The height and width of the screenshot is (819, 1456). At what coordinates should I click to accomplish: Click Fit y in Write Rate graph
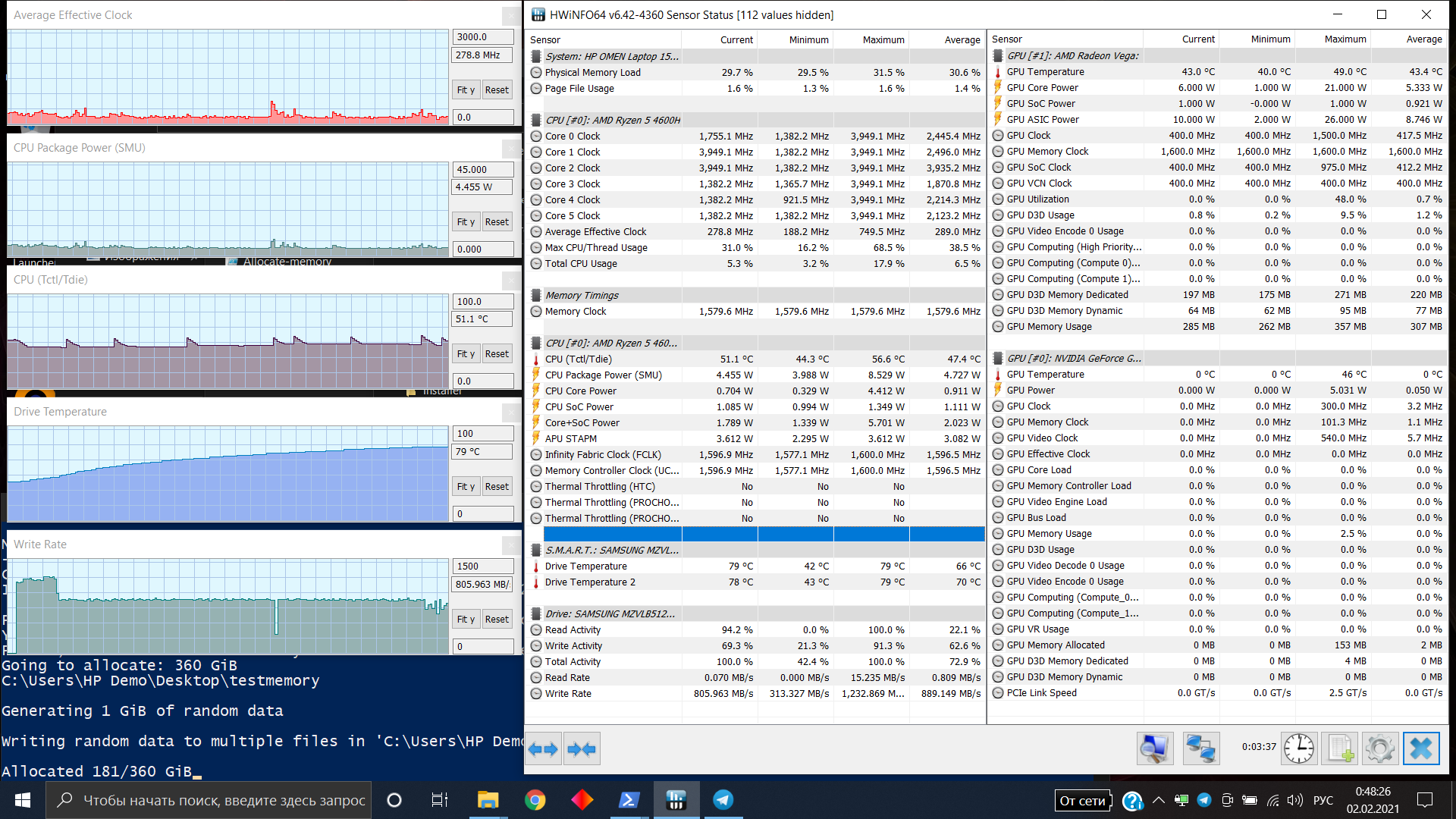(466, 620)
